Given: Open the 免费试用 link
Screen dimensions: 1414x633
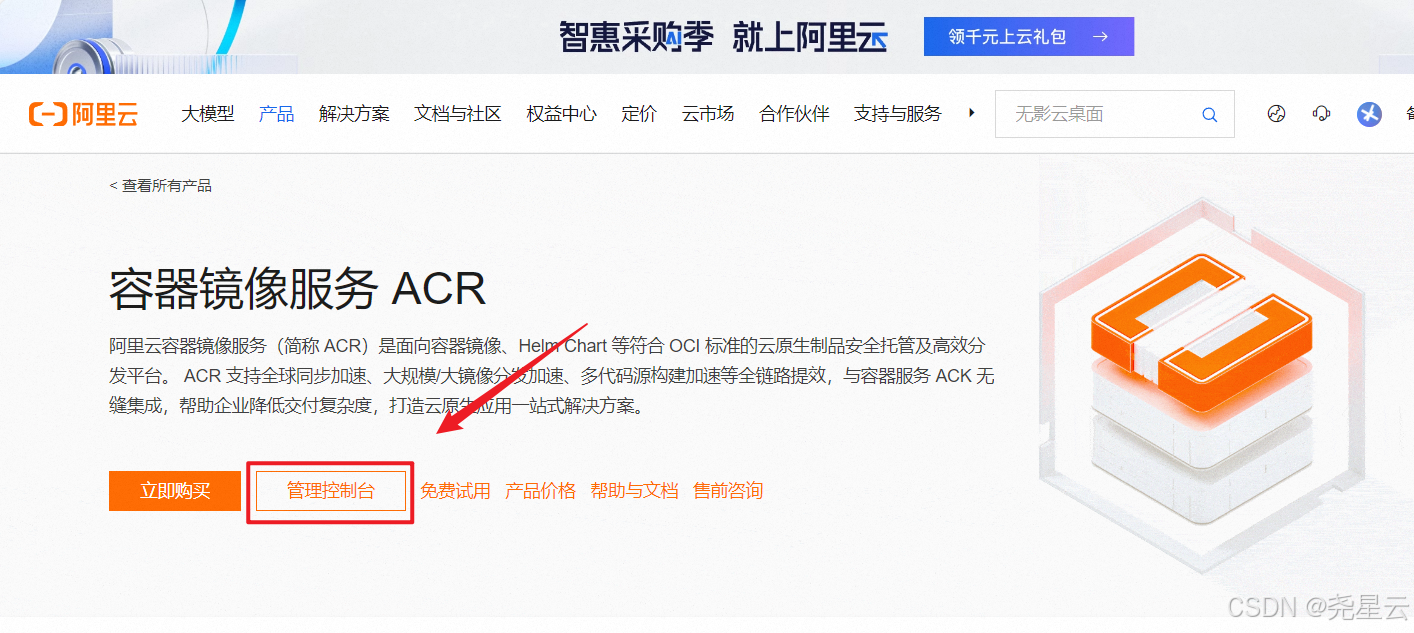Looking at the screenshot, I should tap(455, 491).
